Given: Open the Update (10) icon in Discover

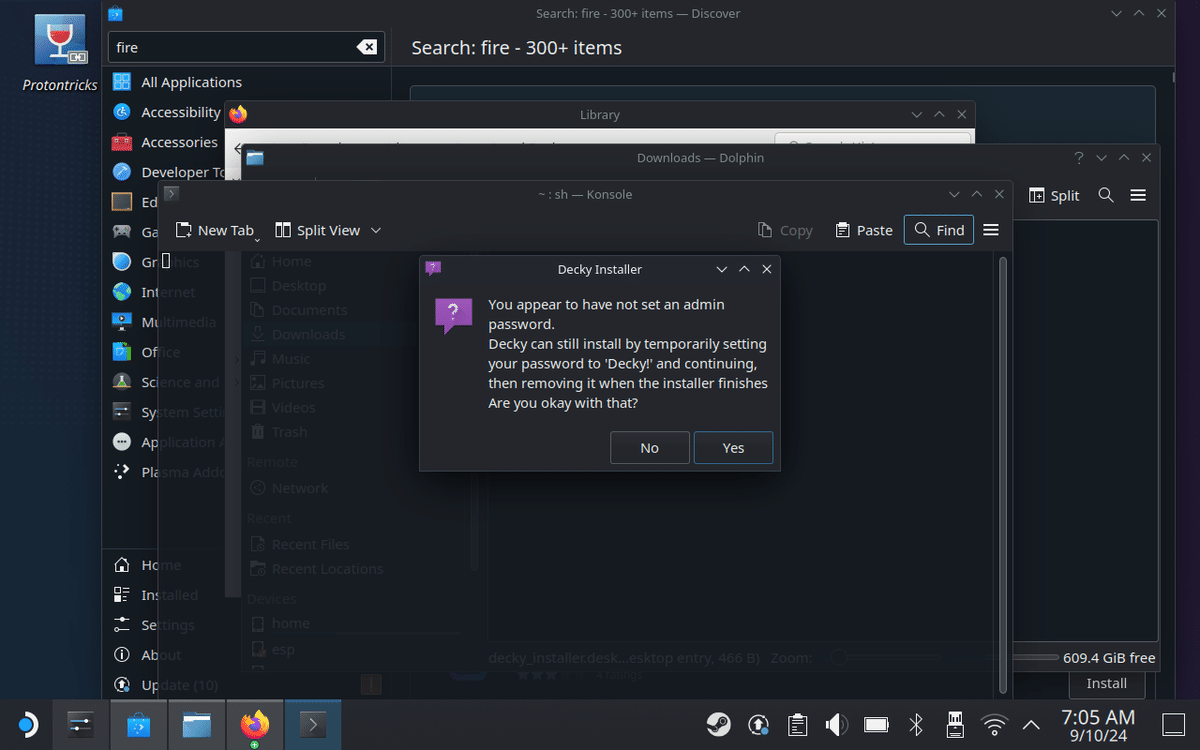Looking at the screenshot, I should click(122, 685).
